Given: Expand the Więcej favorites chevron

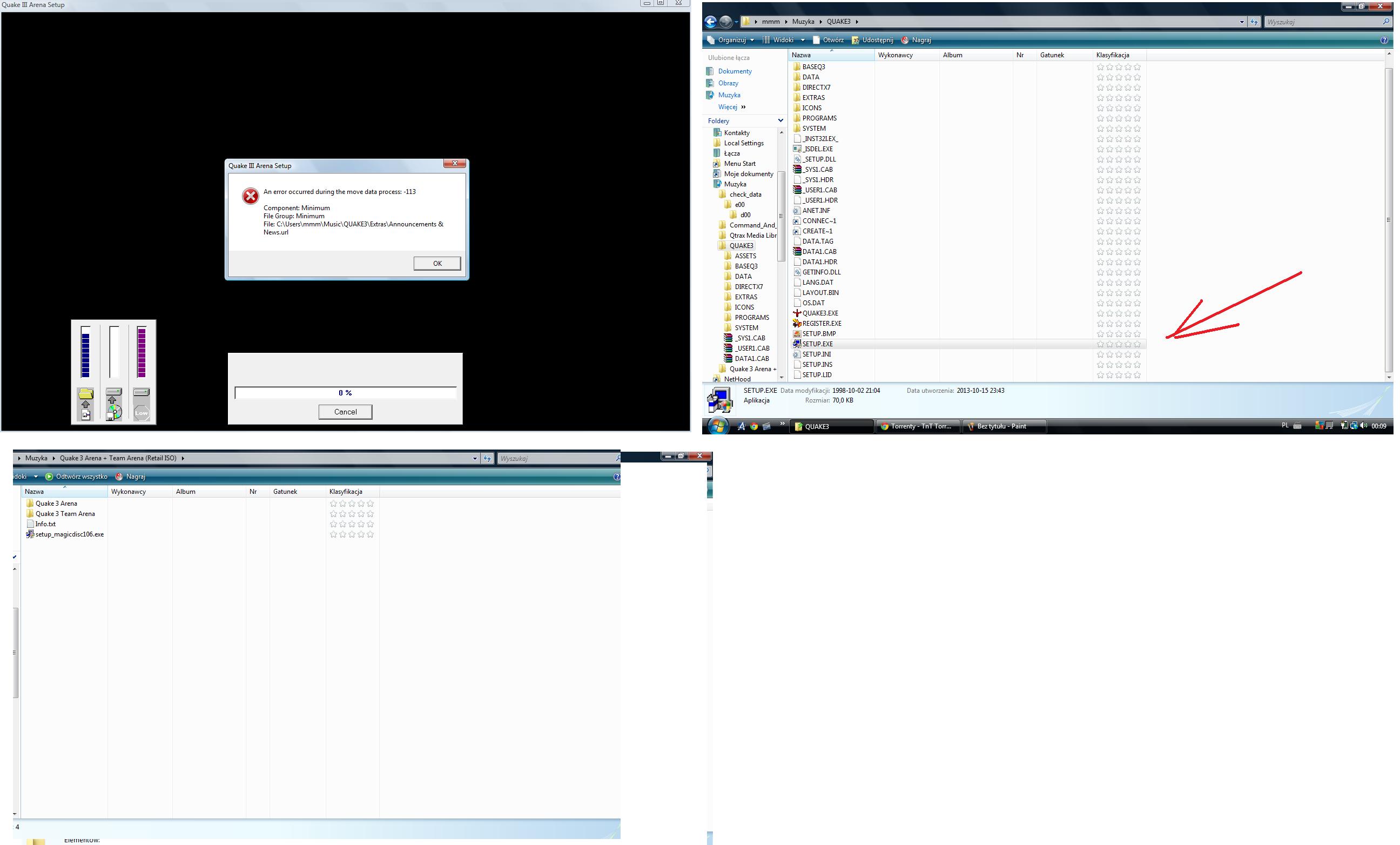Looking at the screenshot, I should click(743, 107).
